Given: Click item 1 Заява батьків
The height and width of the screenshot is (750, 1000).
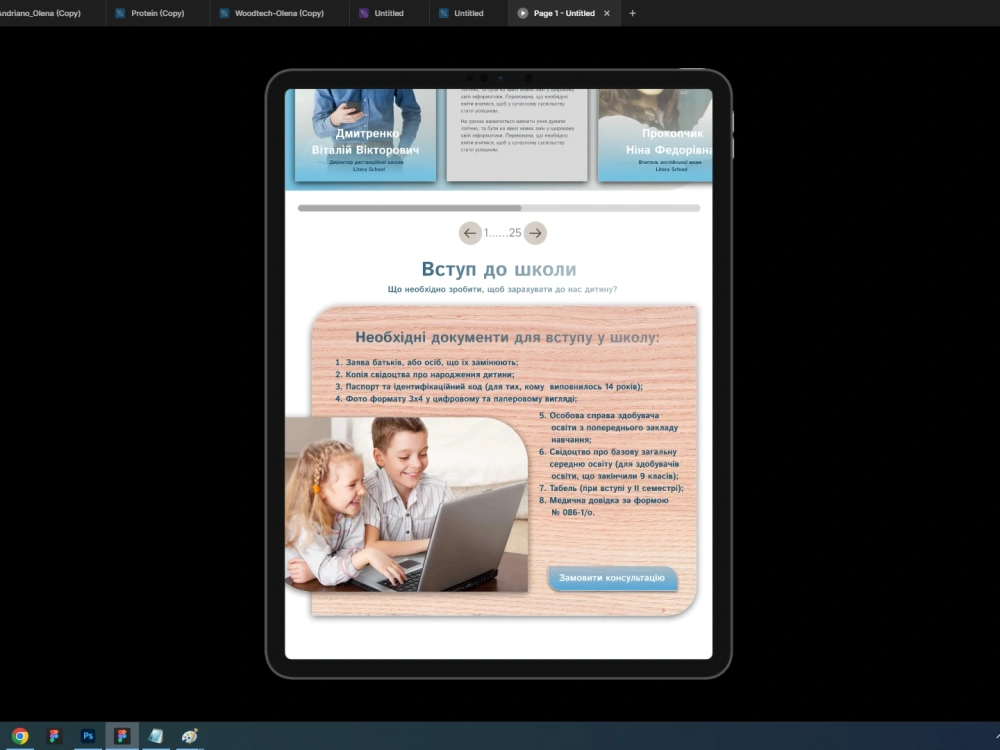Looking at the screenshot, I should tap(427, 362).
